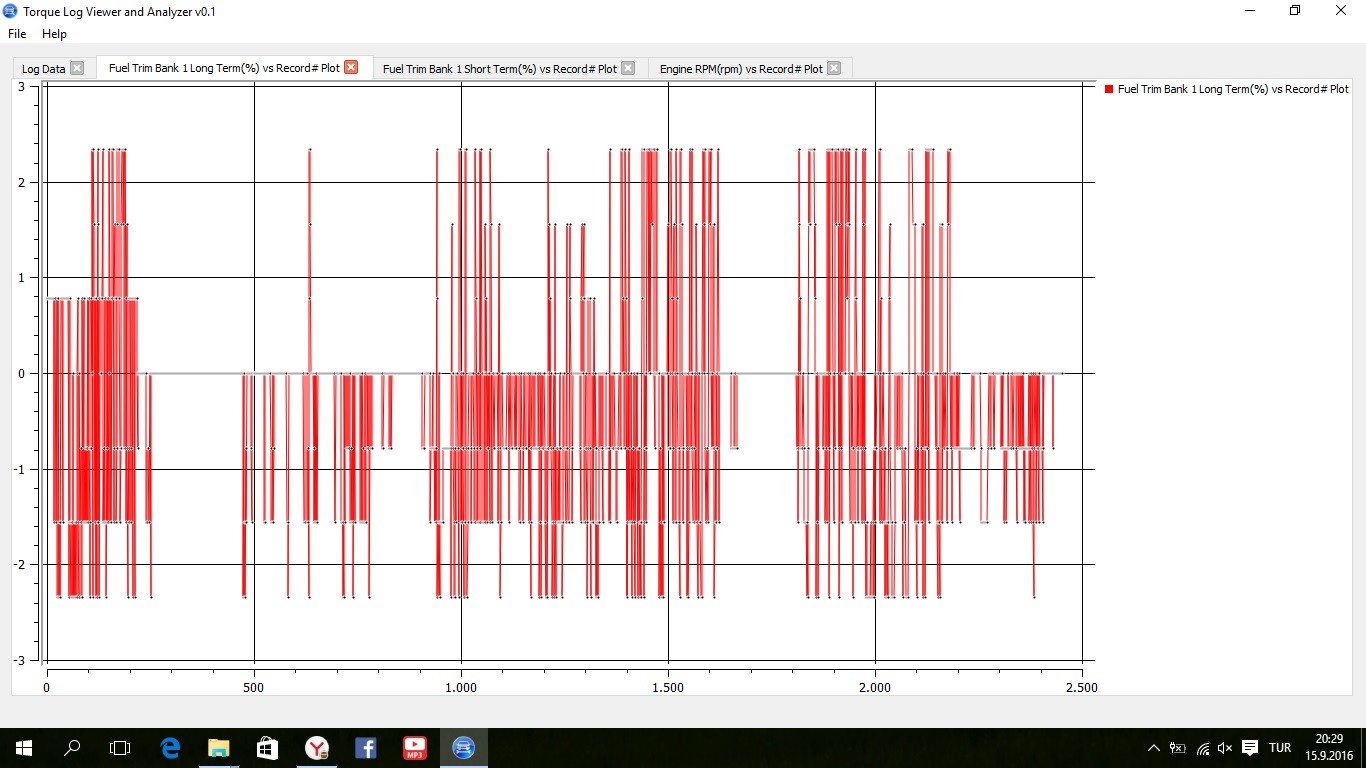Switch to the Log Data tab
This screenshot has width=1366, height=768.
click(43, 69)
